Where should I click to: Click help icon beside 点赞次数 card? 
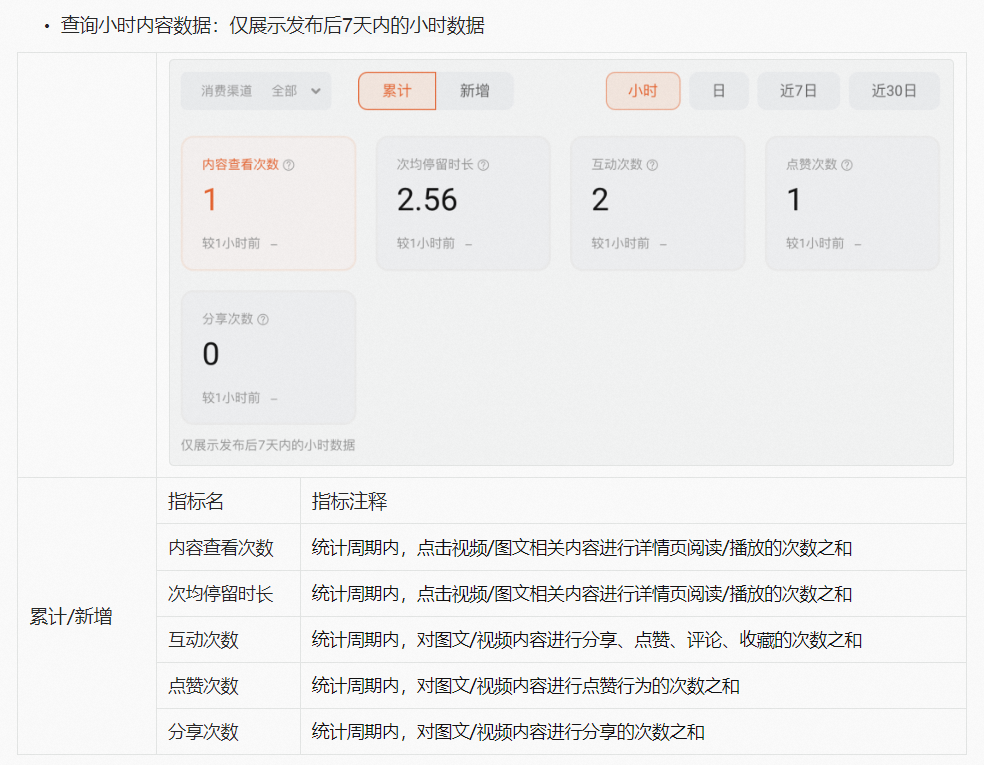pyautogui.click(x=847, y=165)
